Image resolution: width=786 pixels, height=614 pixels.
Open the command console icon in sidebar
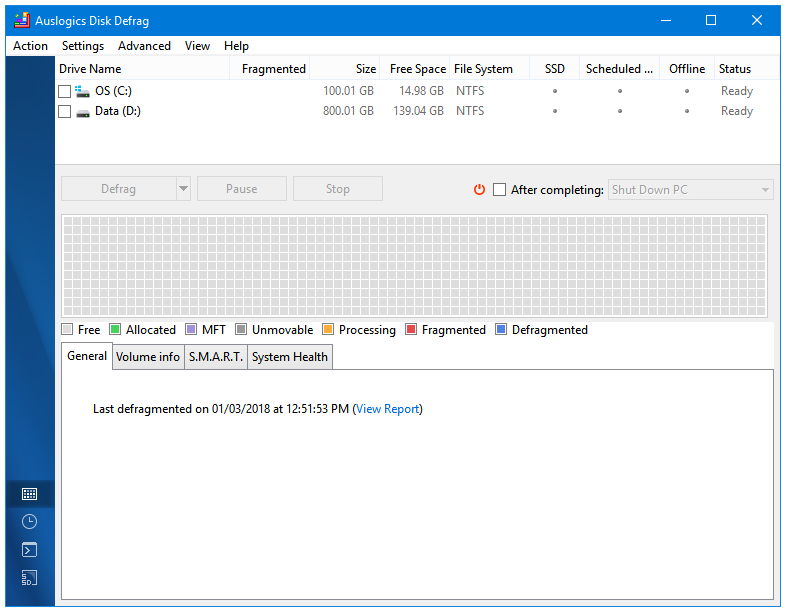[x=30, y=550]
